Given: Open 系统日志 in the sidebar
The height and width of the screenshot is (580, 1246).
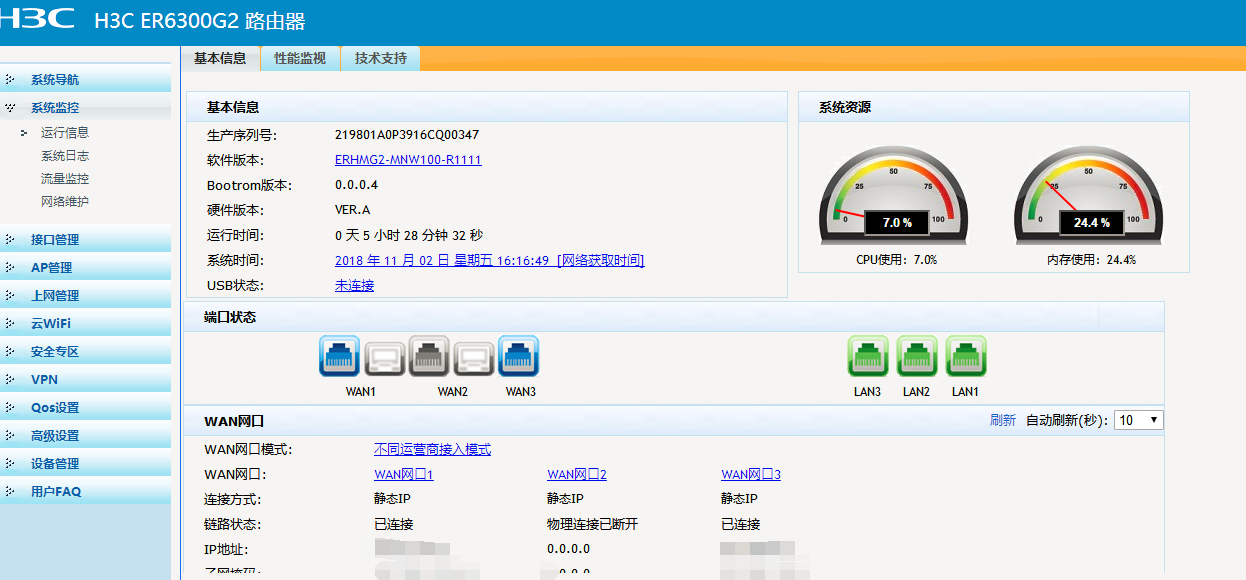Looking at the screenshot, I should (x=65, y=156).
